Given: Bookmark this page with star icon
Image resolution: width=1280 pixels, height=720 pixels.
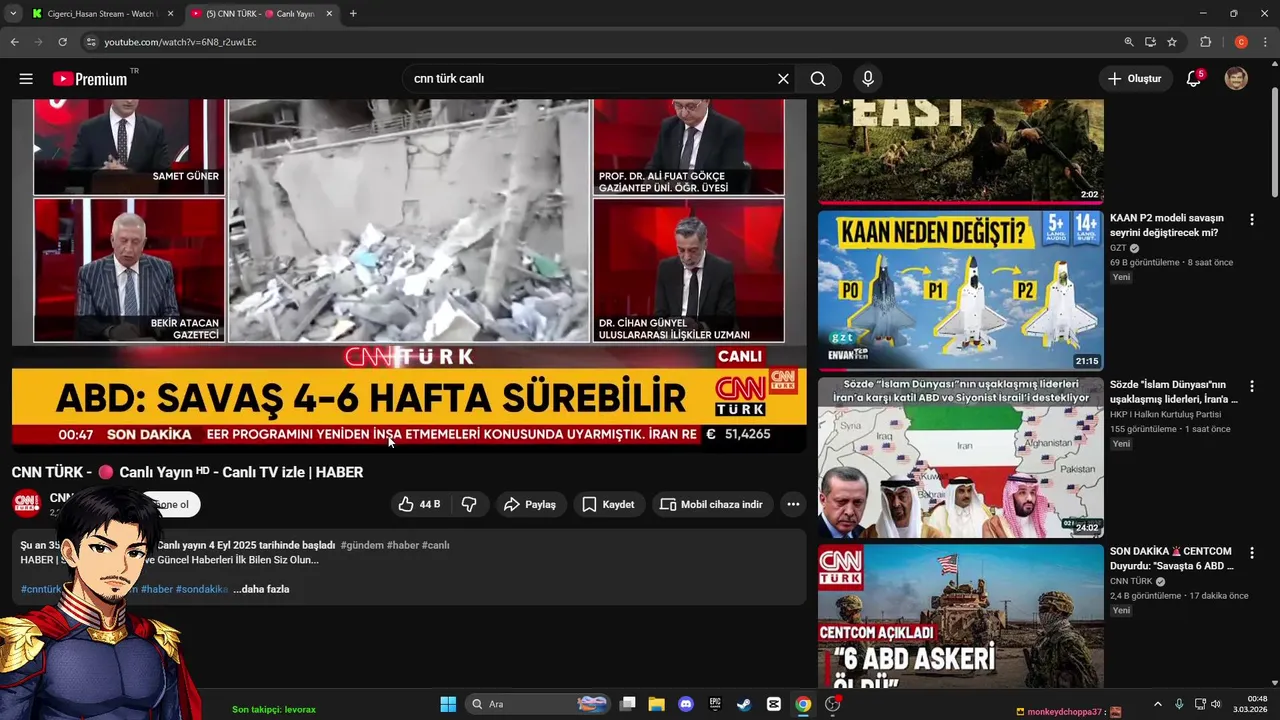Looking at the screenshot, I should pyautogui.click(x=1172, y=42).
